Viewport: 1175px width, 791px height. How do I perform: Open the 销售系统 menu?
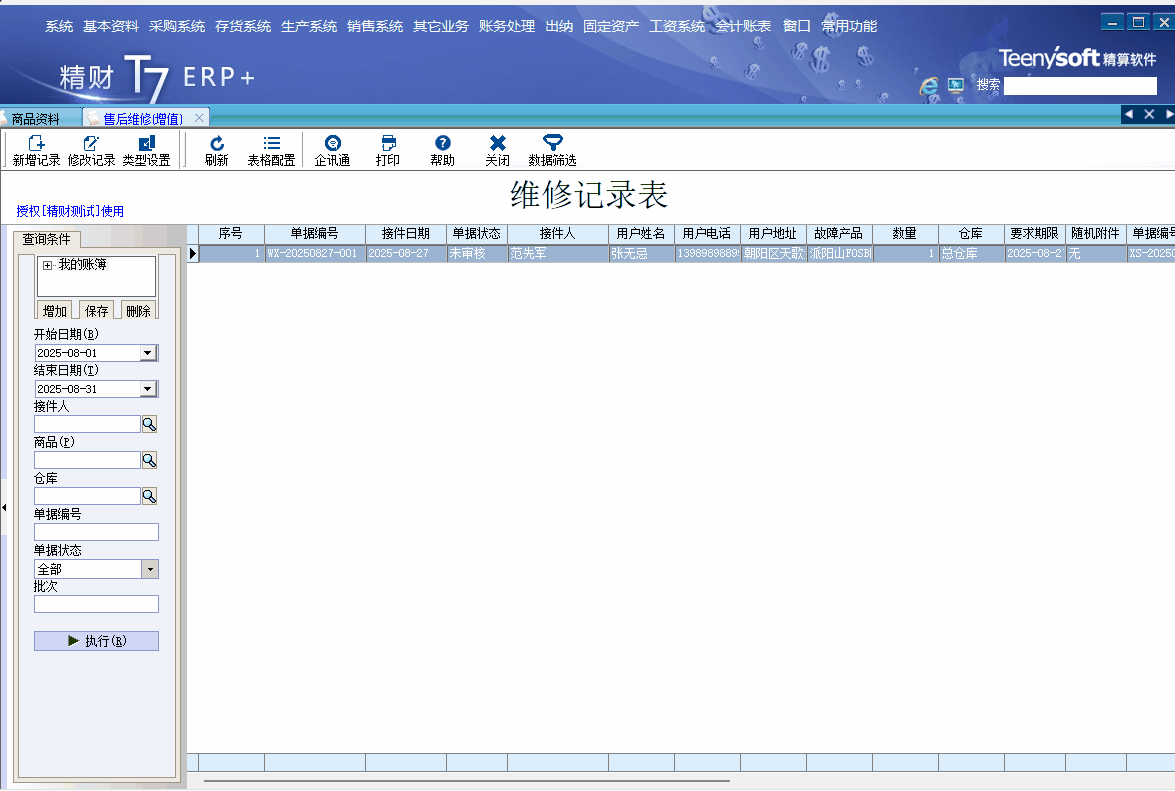pos(375,26)
